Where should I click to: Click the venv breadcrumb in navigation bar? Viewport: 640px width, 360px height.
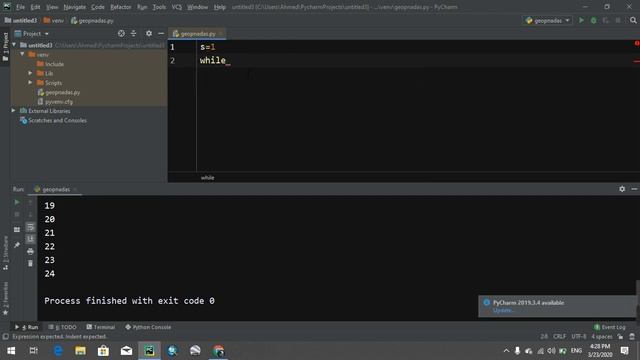click(x=54, y=20)
